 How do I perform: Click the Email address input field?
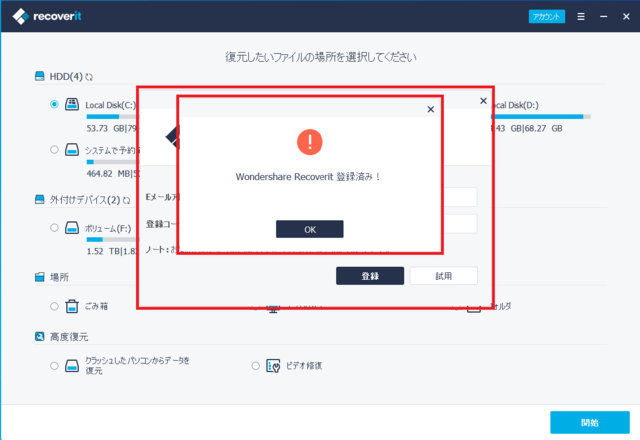(460, 197)
